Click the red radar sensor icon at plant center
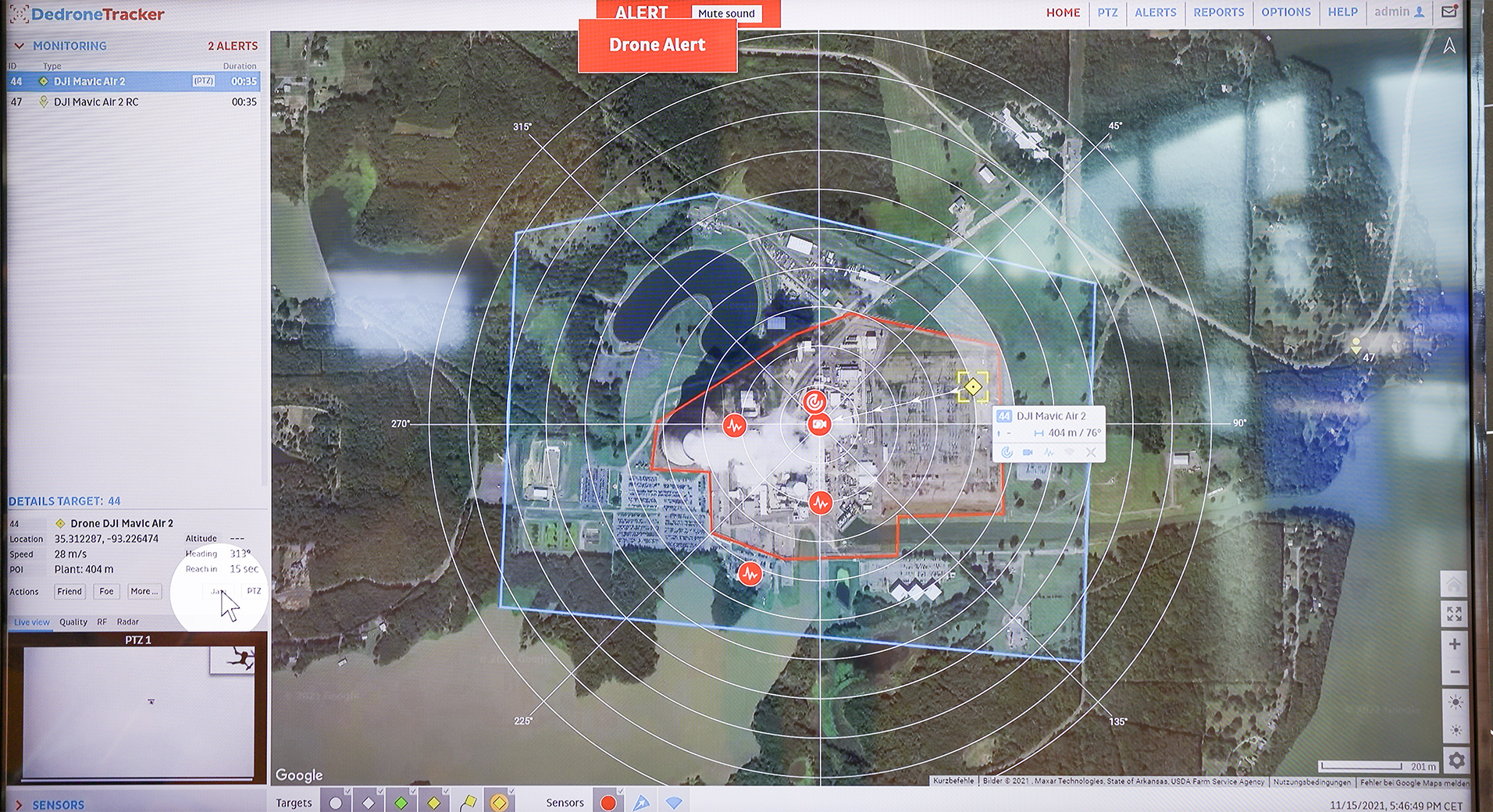 pyautogui.click(x=814, y=402)
